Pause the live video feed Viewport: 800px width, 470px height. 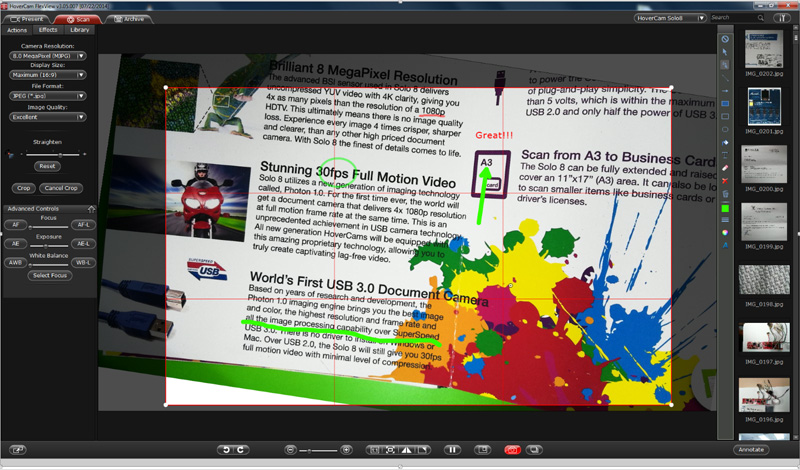point(452,450)
